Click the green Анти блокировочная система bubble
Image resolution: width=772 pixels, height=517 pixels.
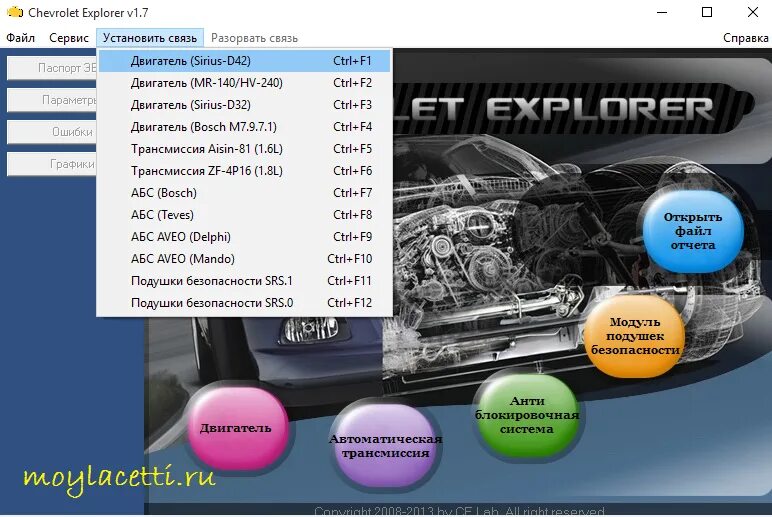coord(527,415)
